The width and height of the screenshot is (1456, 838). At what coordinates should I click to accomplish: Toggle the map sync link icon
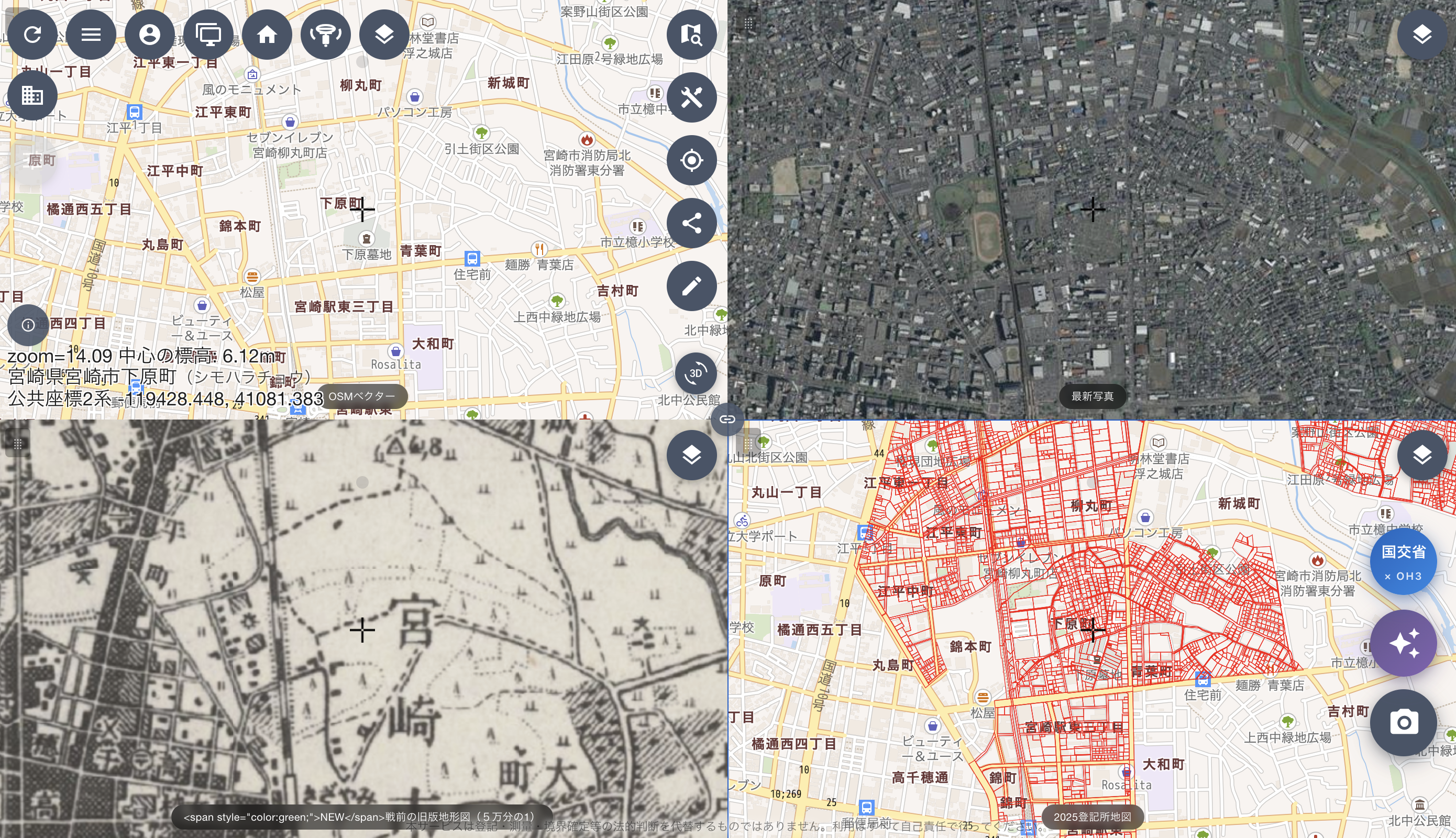pyautogui.click(x=727, y=419)
